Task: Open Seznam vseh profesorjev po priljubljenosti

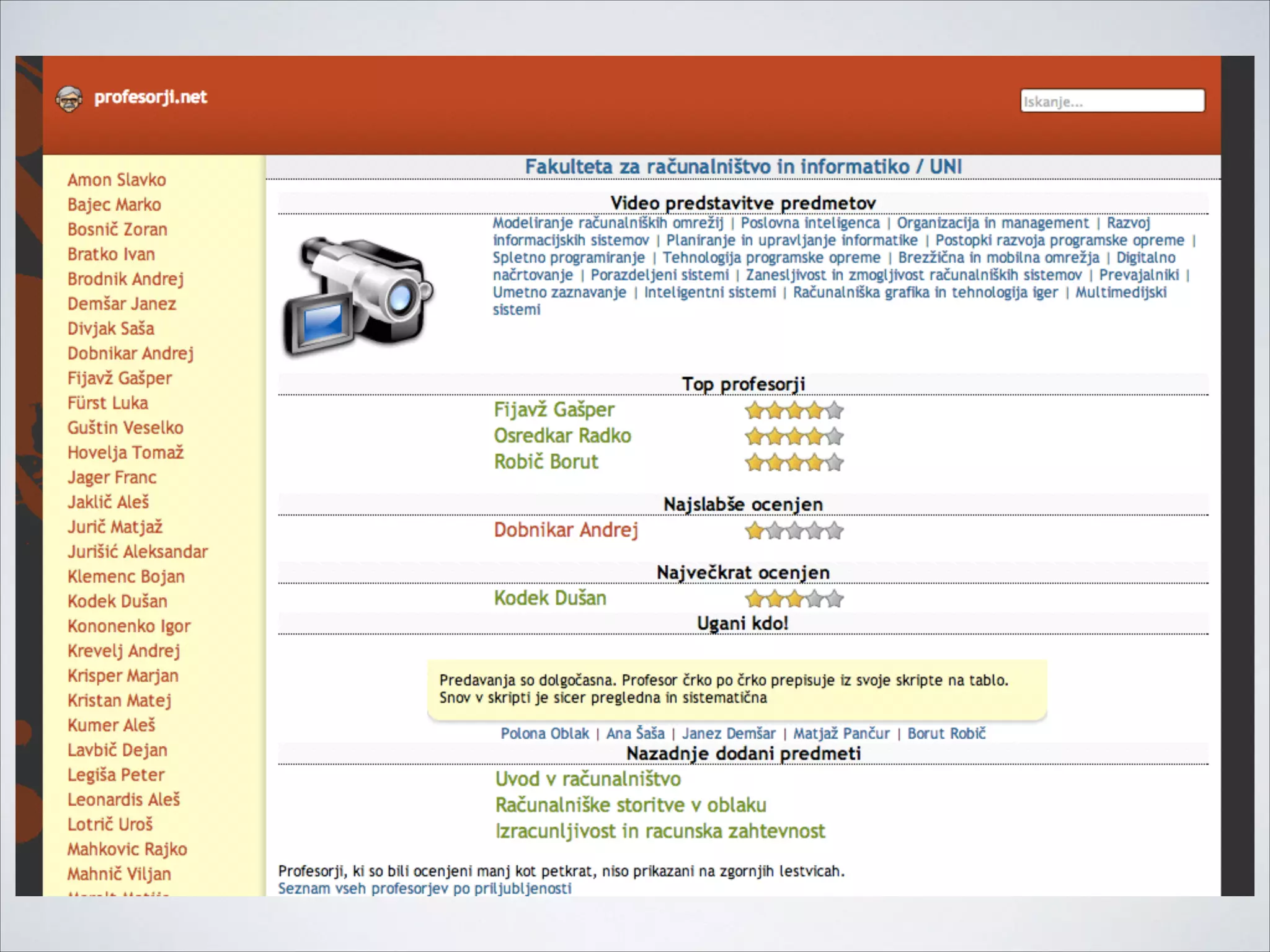Action: 425,889
